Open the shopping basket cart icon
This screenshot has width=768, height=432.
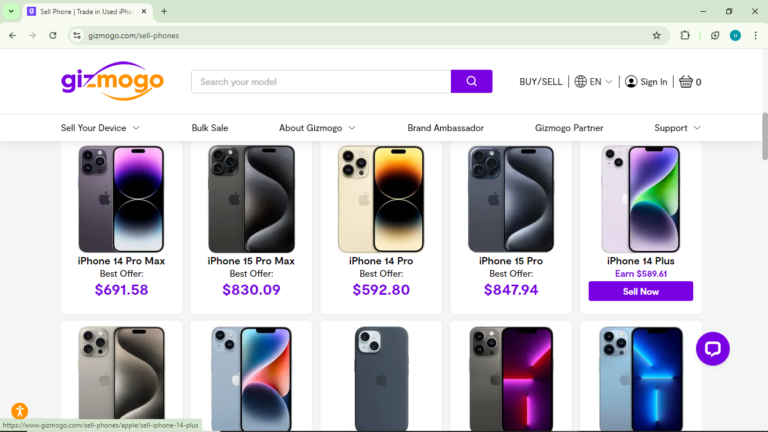686,82
